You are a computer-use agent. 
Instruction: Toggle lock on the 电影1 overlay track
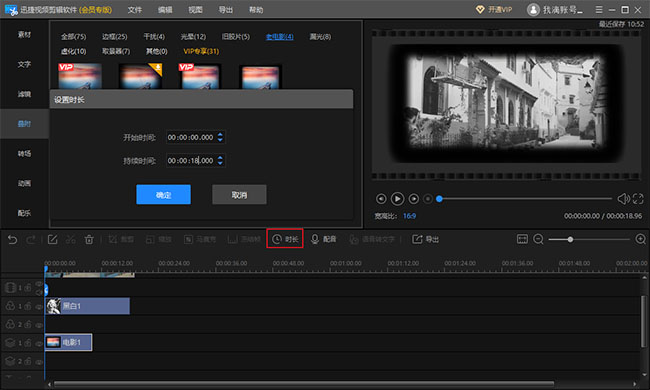pos(28,342)
